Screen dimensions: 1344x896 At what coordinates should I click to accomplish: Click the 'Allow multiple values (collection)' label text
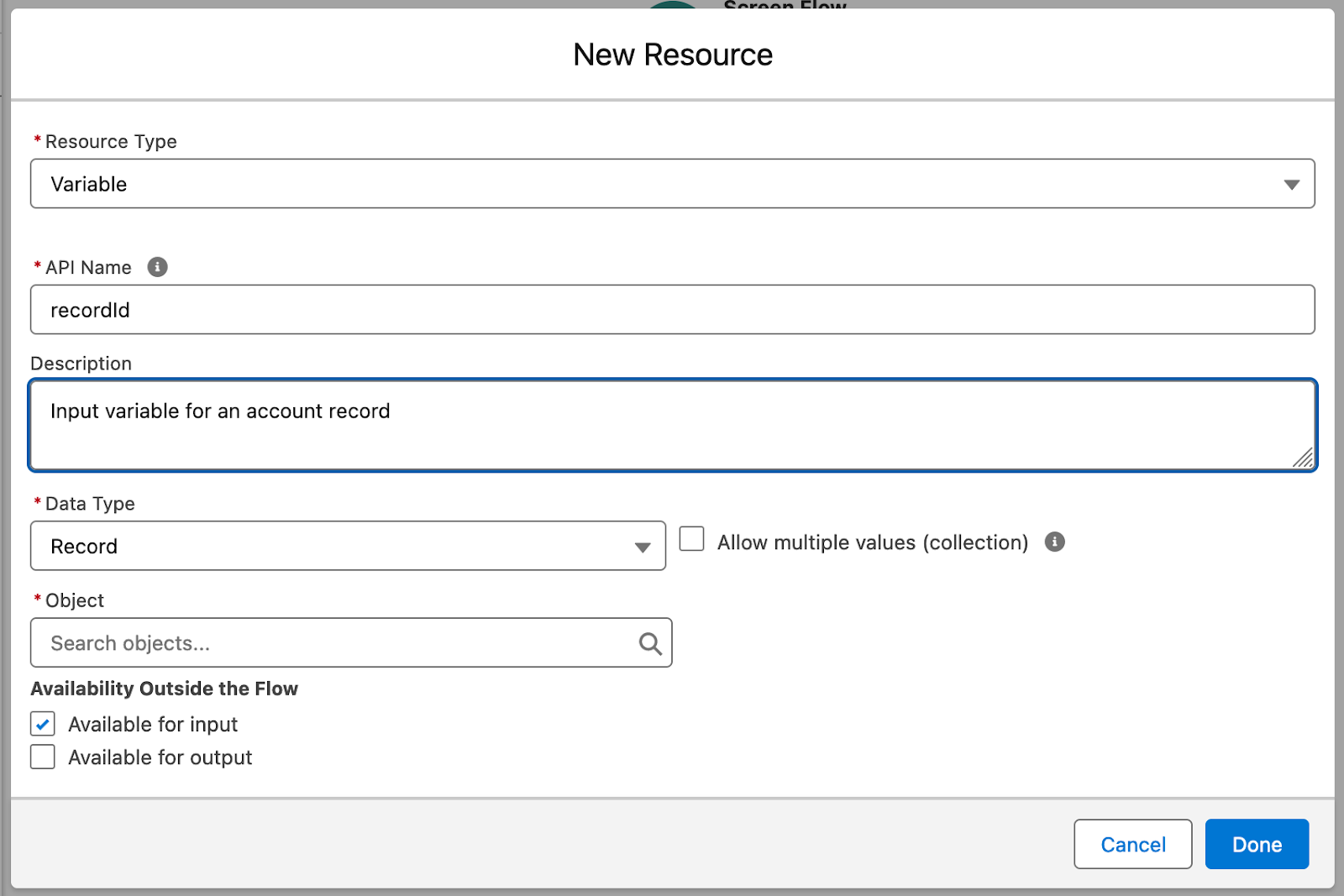click(x=872, y=542)
